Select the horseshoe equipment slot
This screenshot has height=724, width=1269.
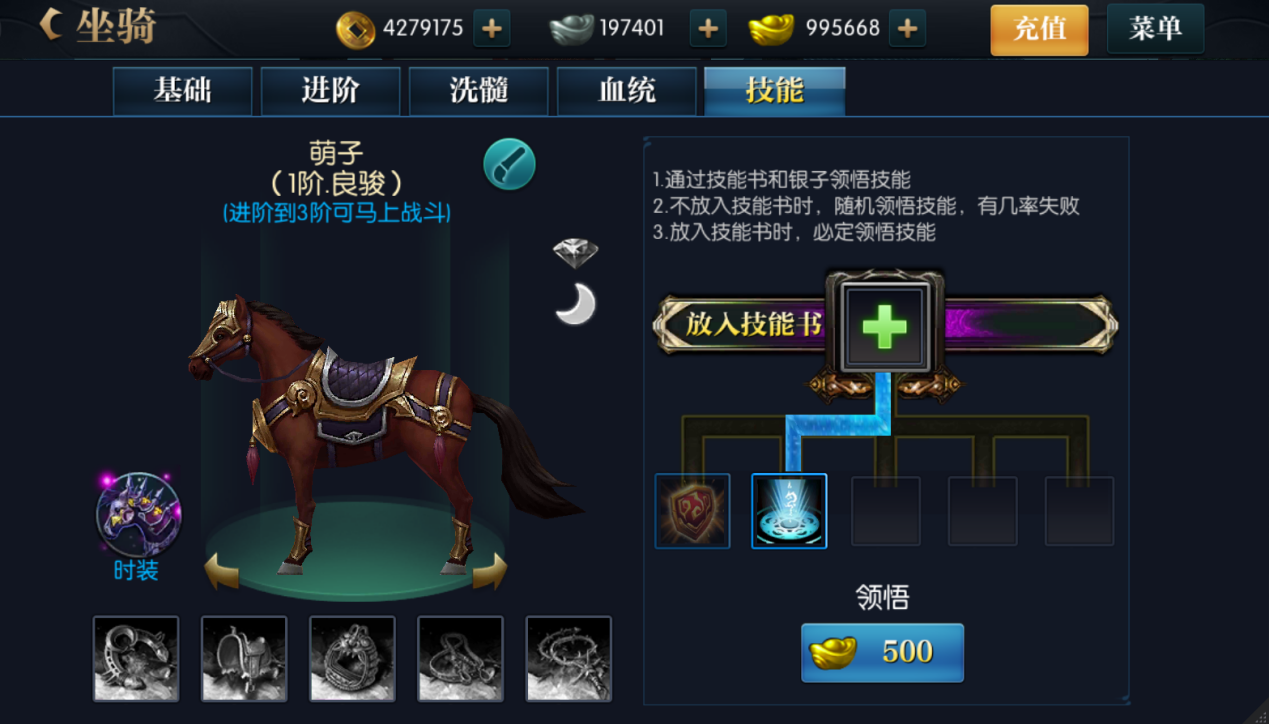click(136, 658)
